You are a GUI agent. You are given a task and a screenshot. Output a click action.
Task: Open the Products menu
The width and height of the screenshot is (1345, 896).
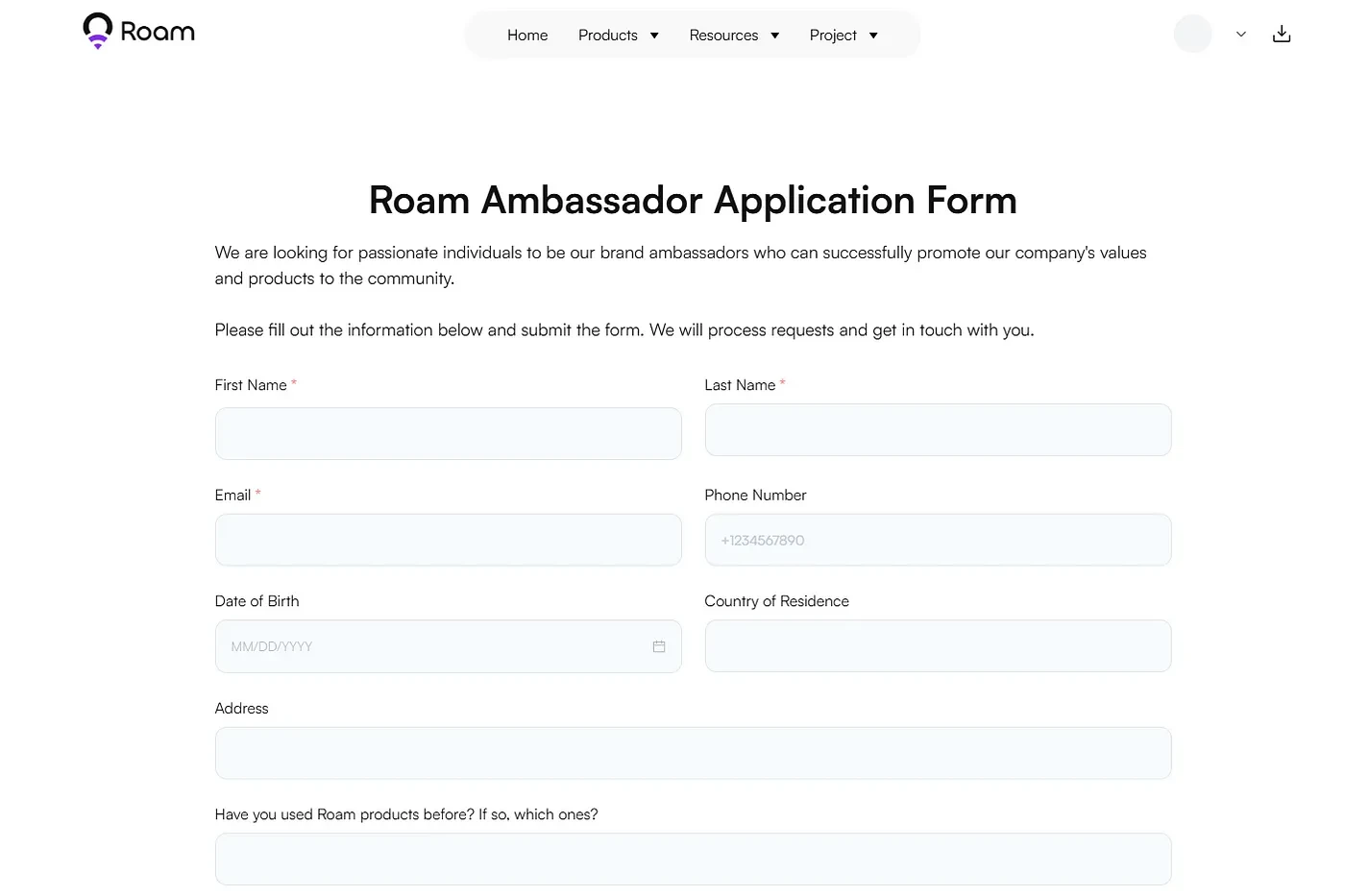coord(608,36)
